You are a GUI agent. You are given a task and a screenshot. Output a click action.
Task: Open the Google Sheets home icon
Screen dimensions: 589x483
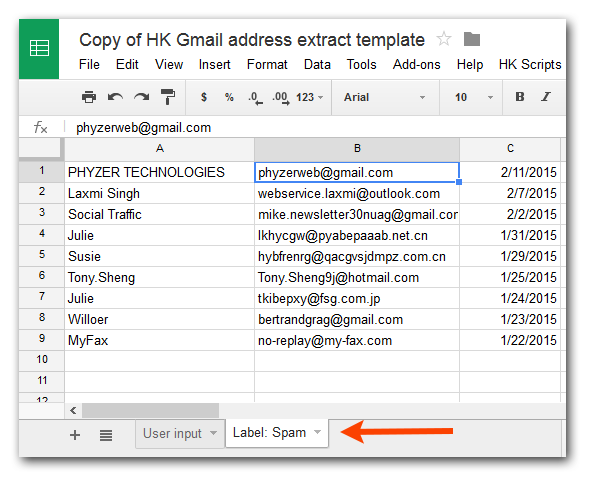39,49
